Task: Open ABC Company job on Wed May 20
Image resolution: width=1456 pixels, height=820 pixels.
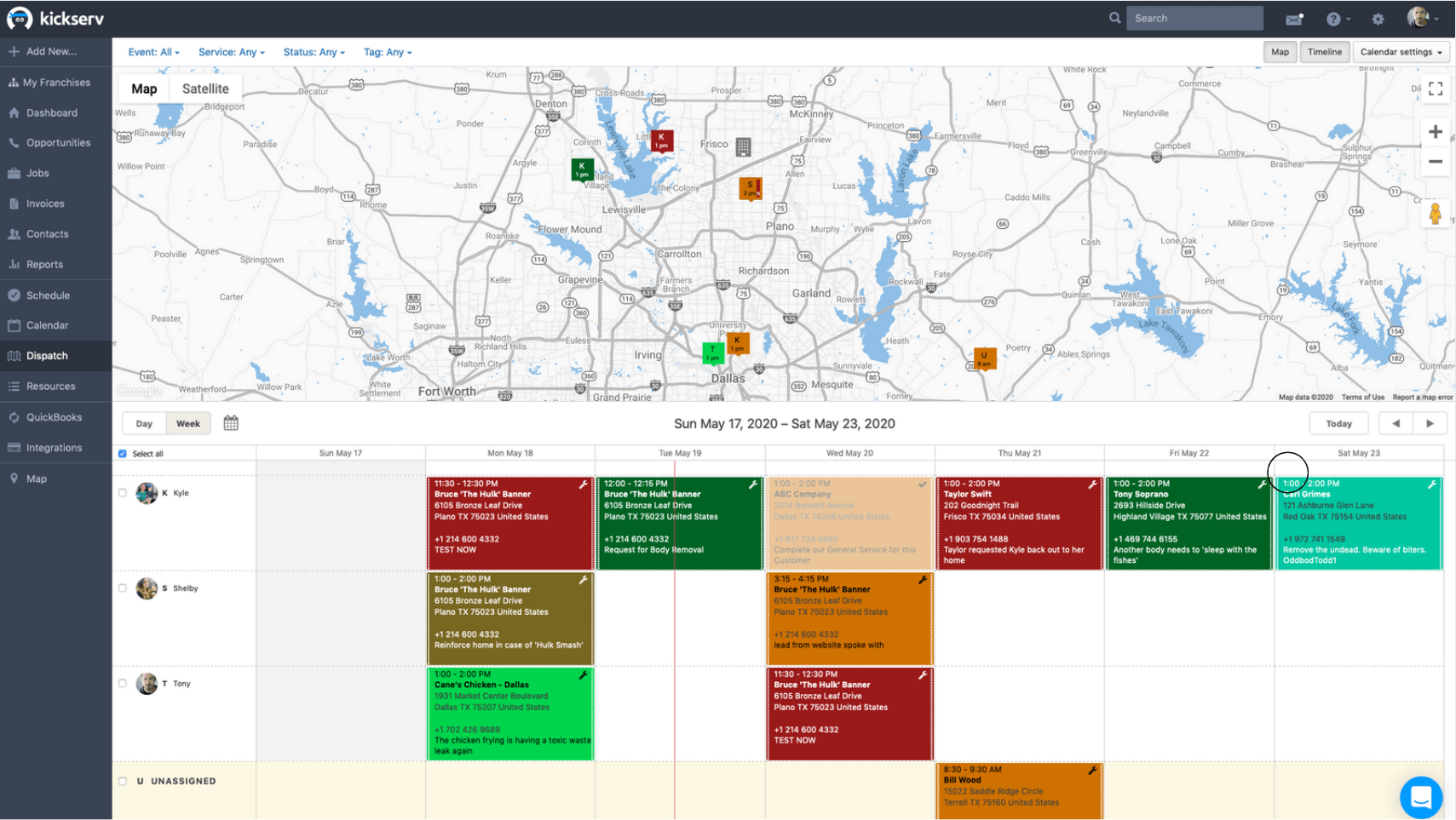Action: [849, 523]
